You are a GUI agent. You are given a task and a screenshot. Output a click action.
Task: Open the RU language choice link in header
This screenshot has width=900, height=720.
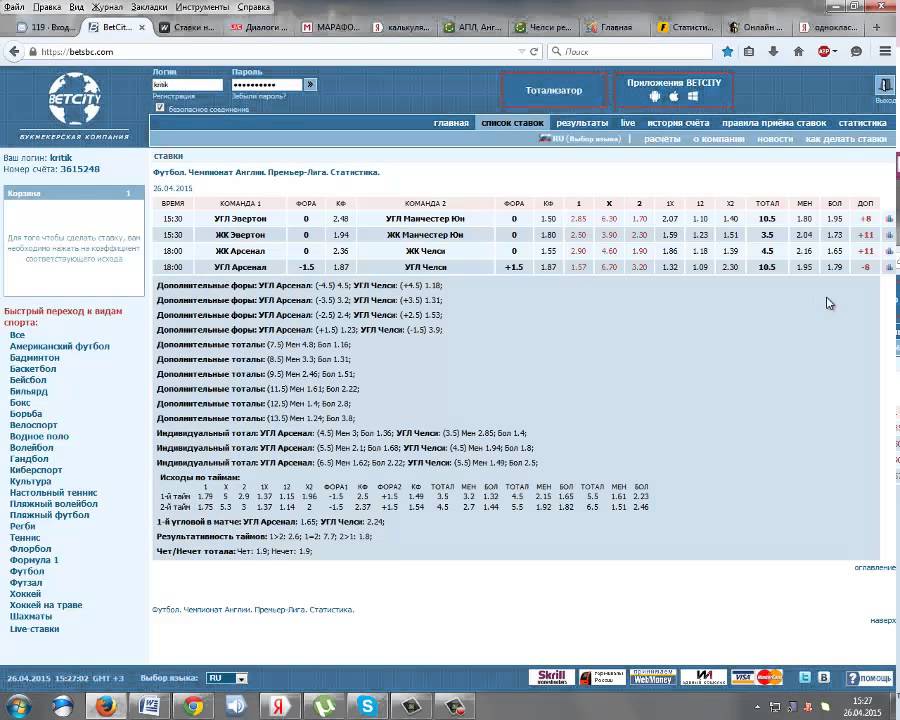(580, 139)
